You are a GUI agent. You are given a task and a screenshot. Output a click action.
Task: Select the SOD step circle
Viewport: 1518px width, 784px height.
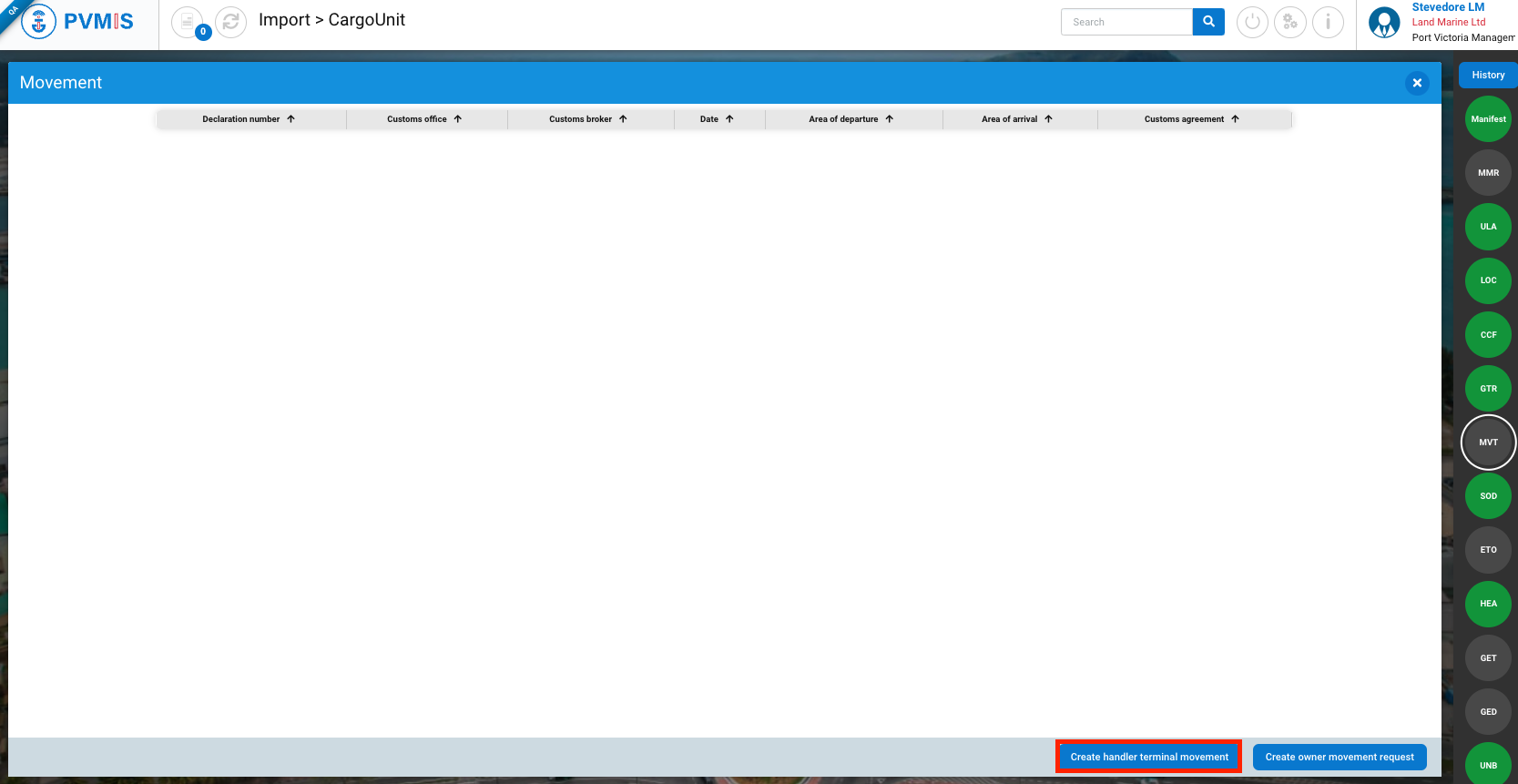coord(1488,496)
